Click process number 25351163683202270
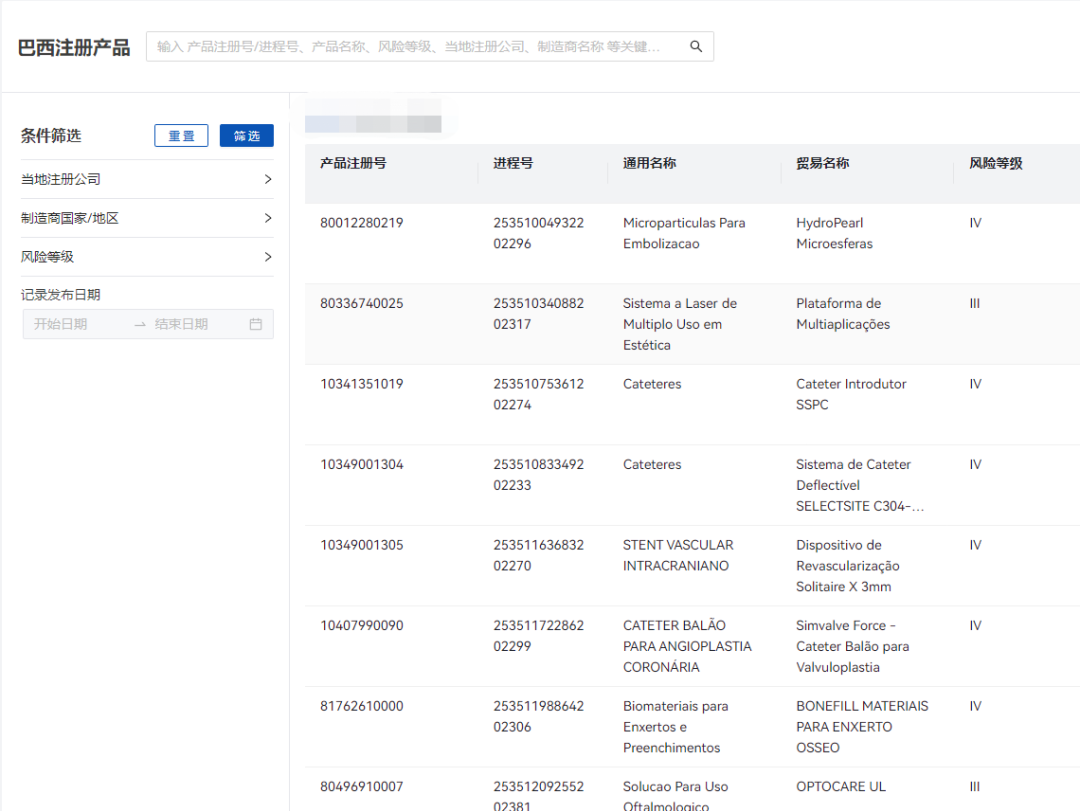The height and width of the screenshot is (811, 1080). pos(539,556)
